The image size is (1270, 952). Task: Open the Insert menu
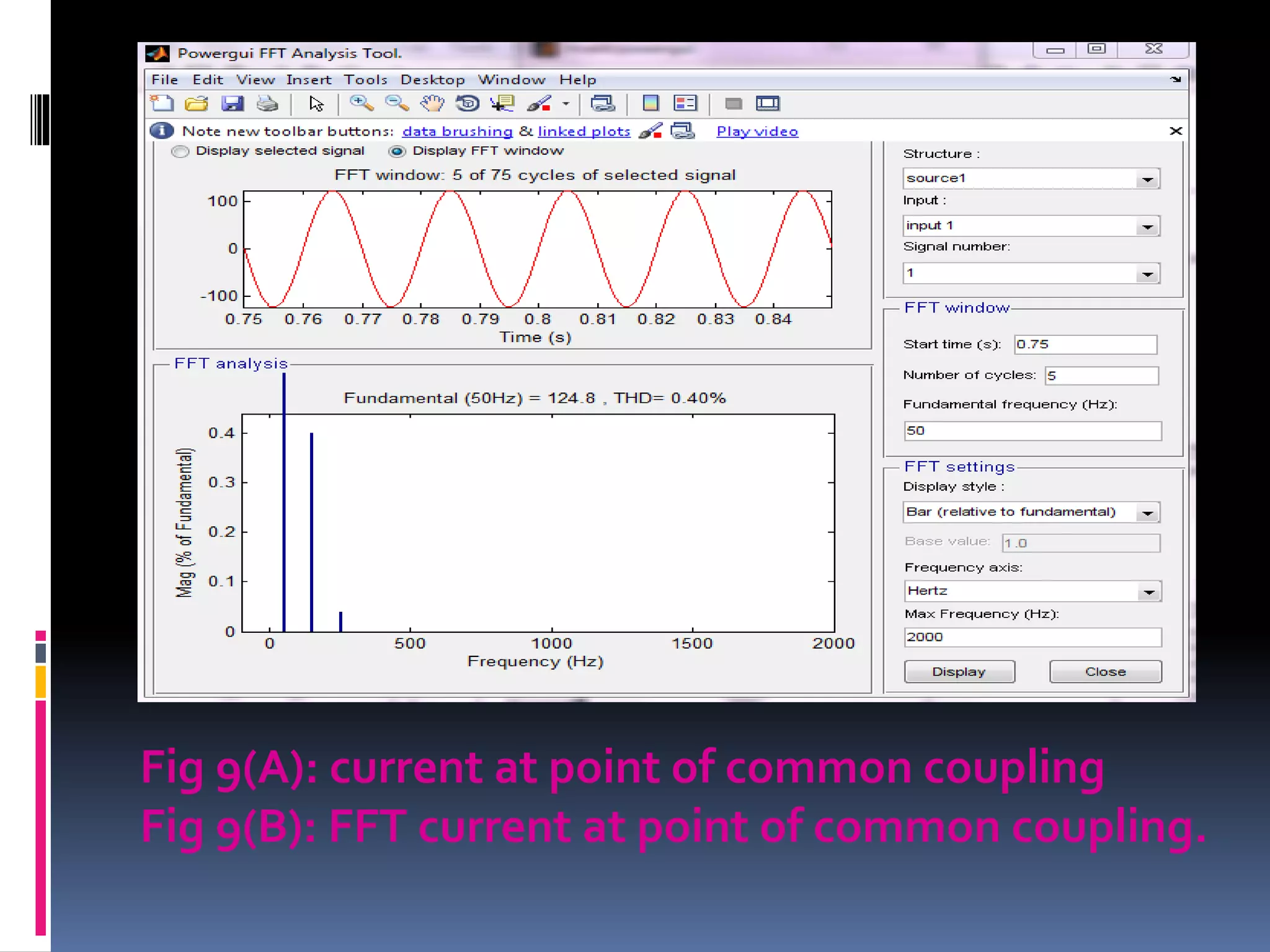(309, 80)
